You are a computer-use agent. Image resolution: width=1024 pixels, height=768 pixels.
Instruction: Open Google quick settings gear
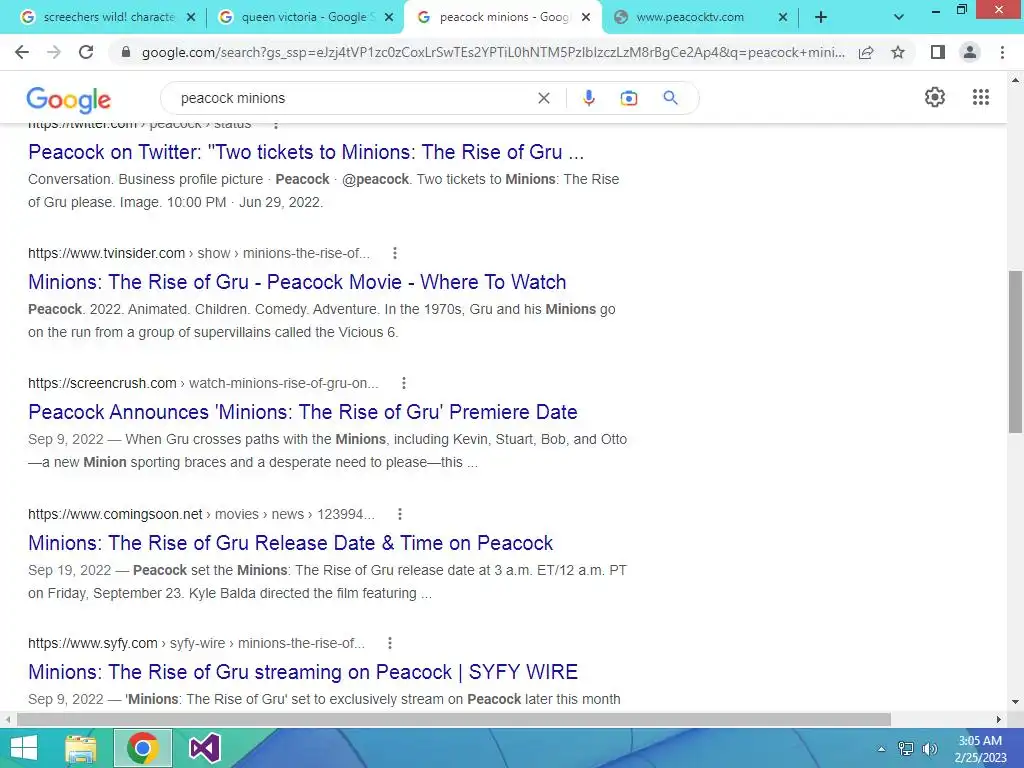[935, 97]
